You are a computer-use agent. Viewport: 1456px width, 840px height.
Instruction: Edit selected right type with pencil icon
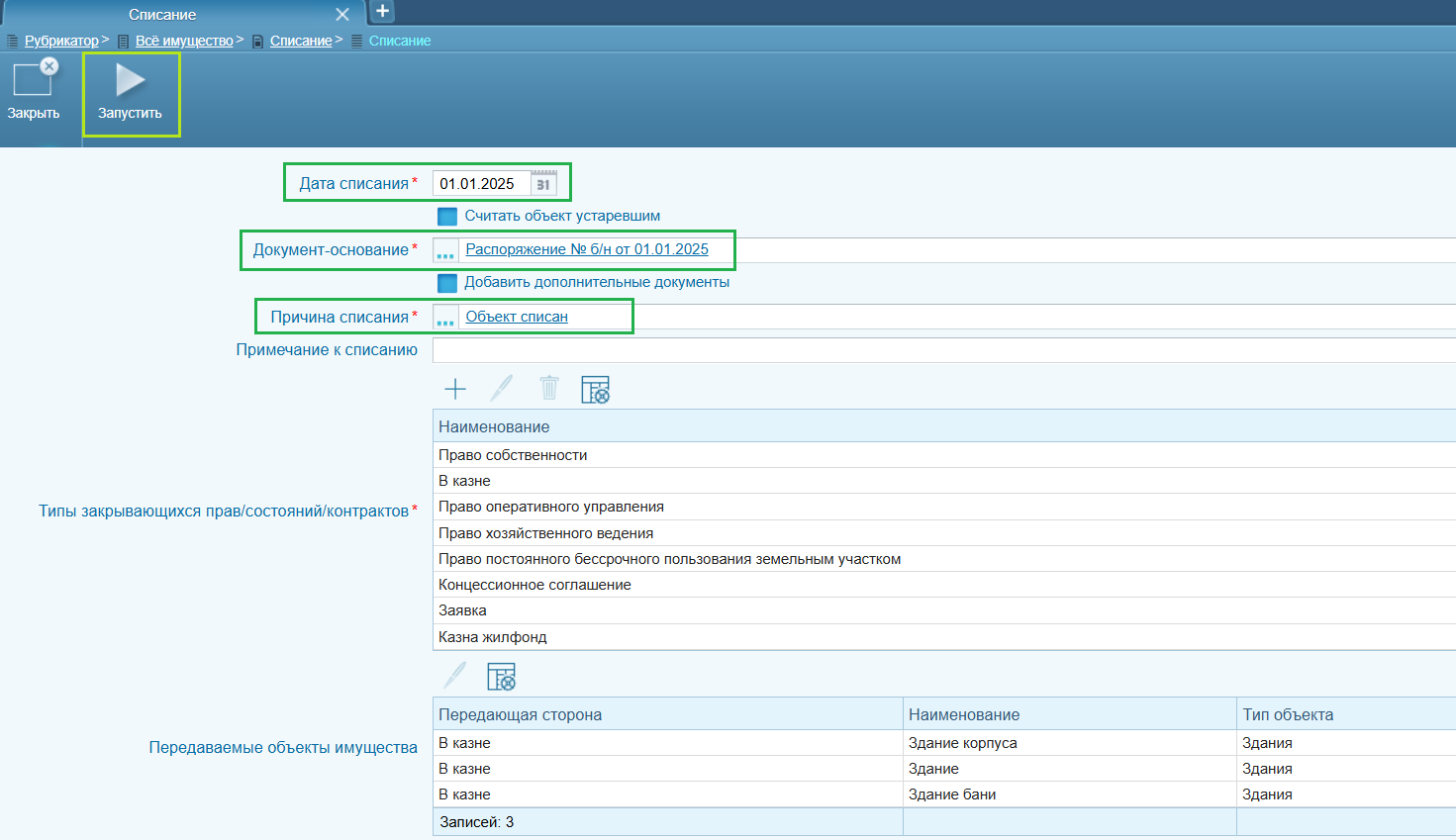tap(502, 389)
